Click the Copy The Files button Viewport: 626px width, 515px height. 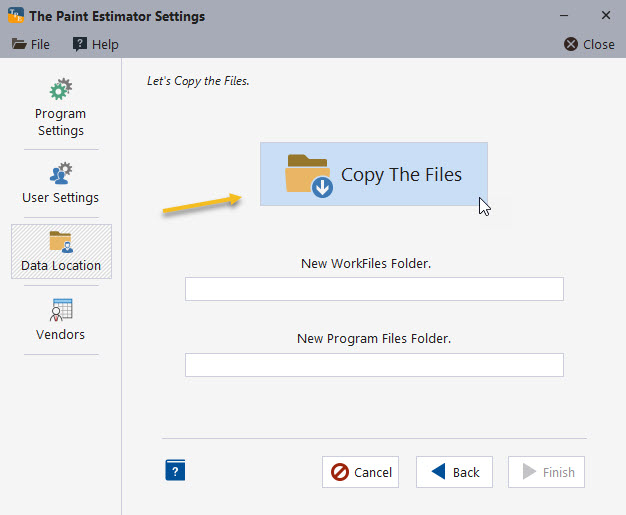click(374, 174)
